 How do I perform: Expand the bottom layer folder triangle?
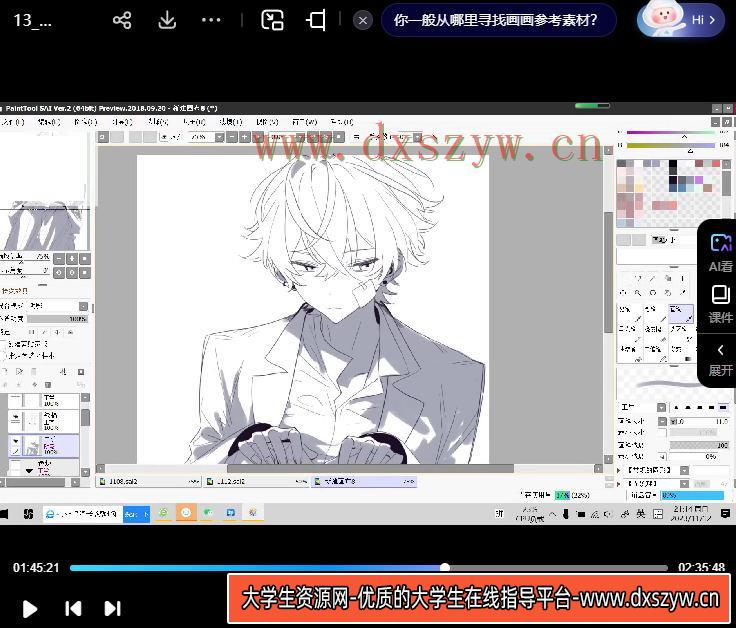pos(29,470)
